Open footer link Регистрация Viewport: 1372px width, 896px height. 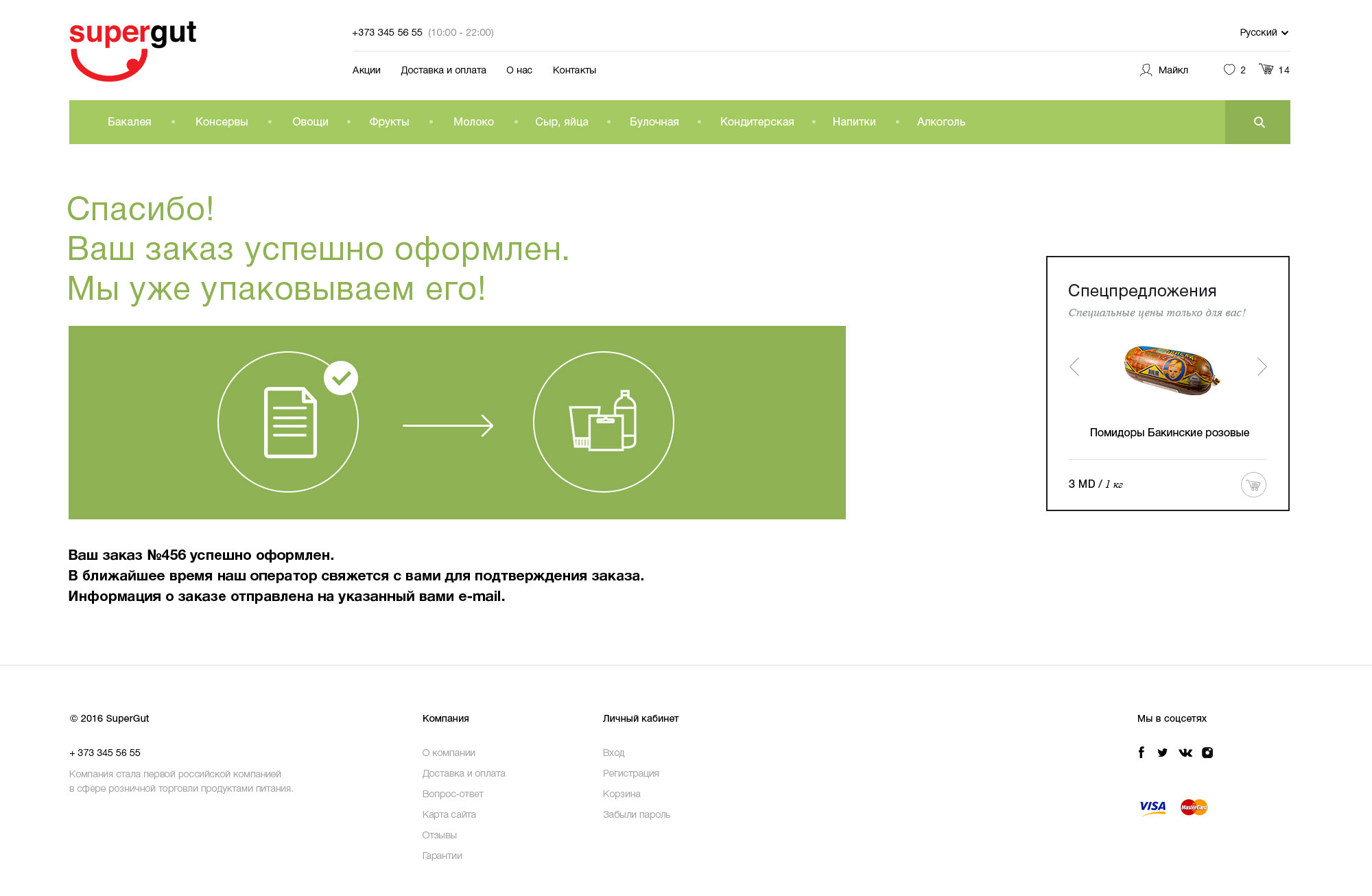(x=631, y=773)
